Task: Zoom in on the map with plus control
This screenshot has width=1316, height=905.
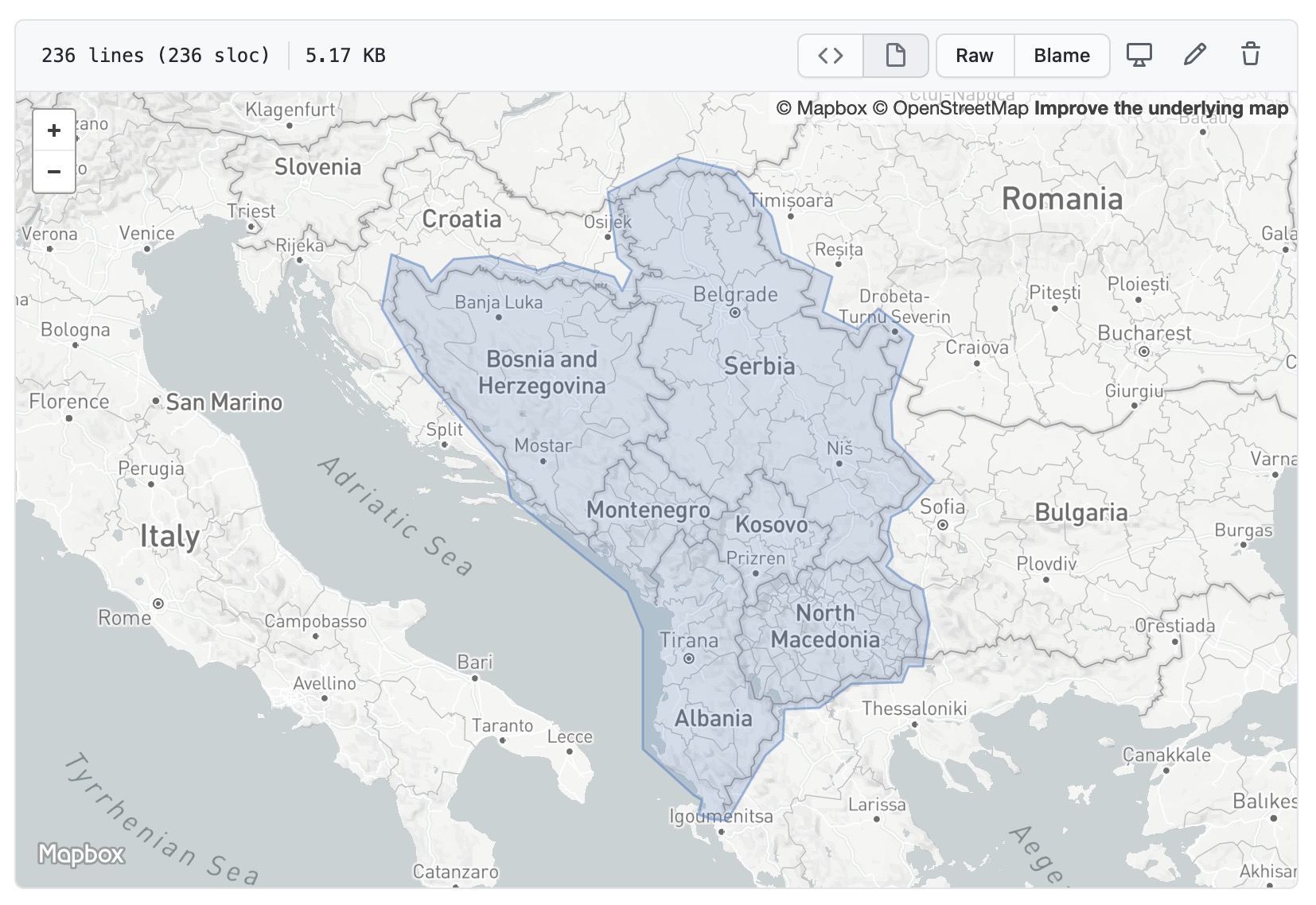Action: 53,130
